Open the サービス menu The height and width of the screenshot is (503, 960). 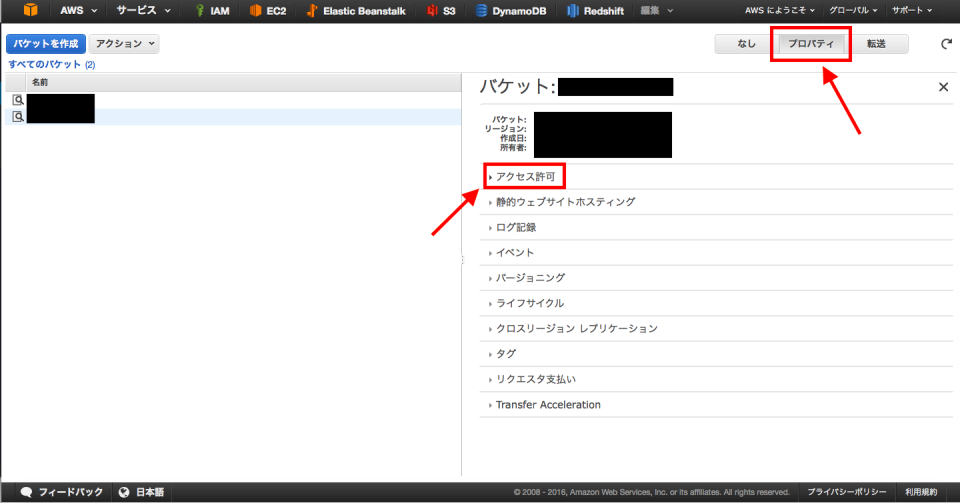point(142,11)
